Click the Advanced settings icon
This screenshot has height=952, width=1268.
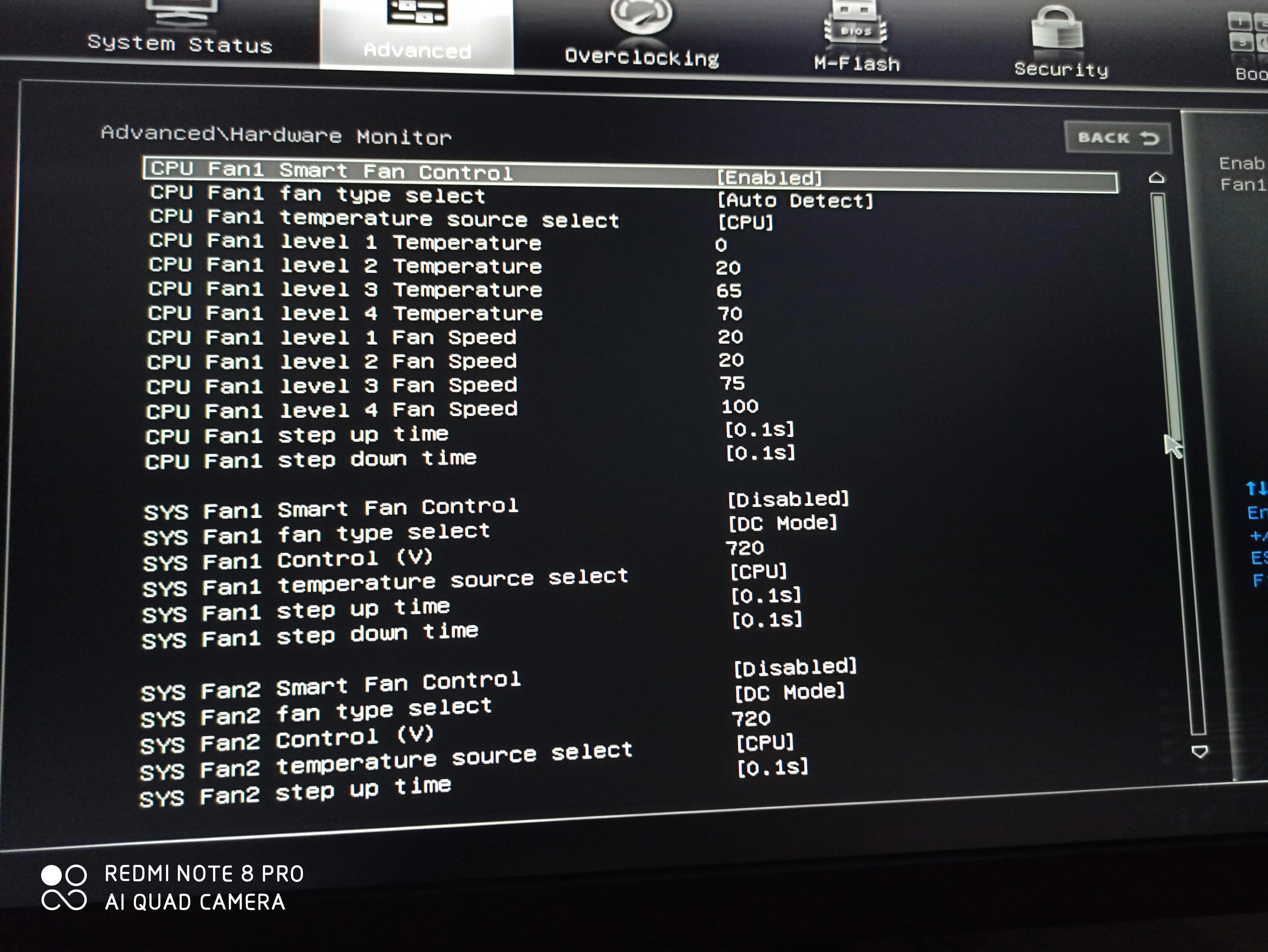tap(417, 13)
